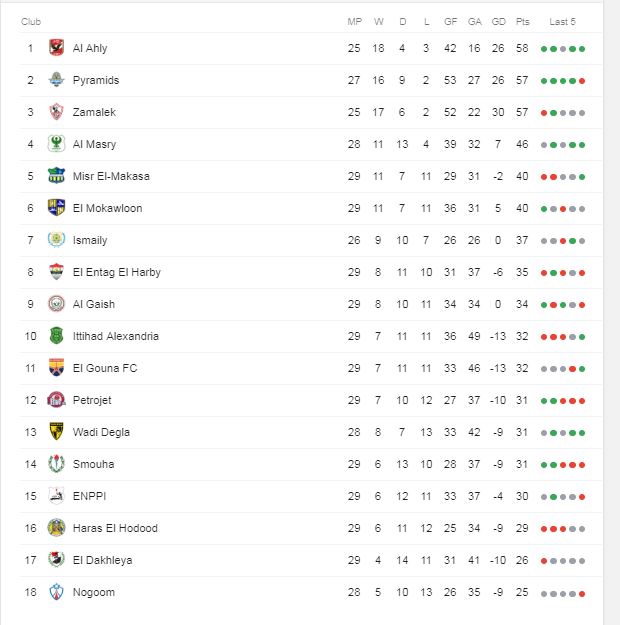Click the Pts column header

tap(523, 22)
